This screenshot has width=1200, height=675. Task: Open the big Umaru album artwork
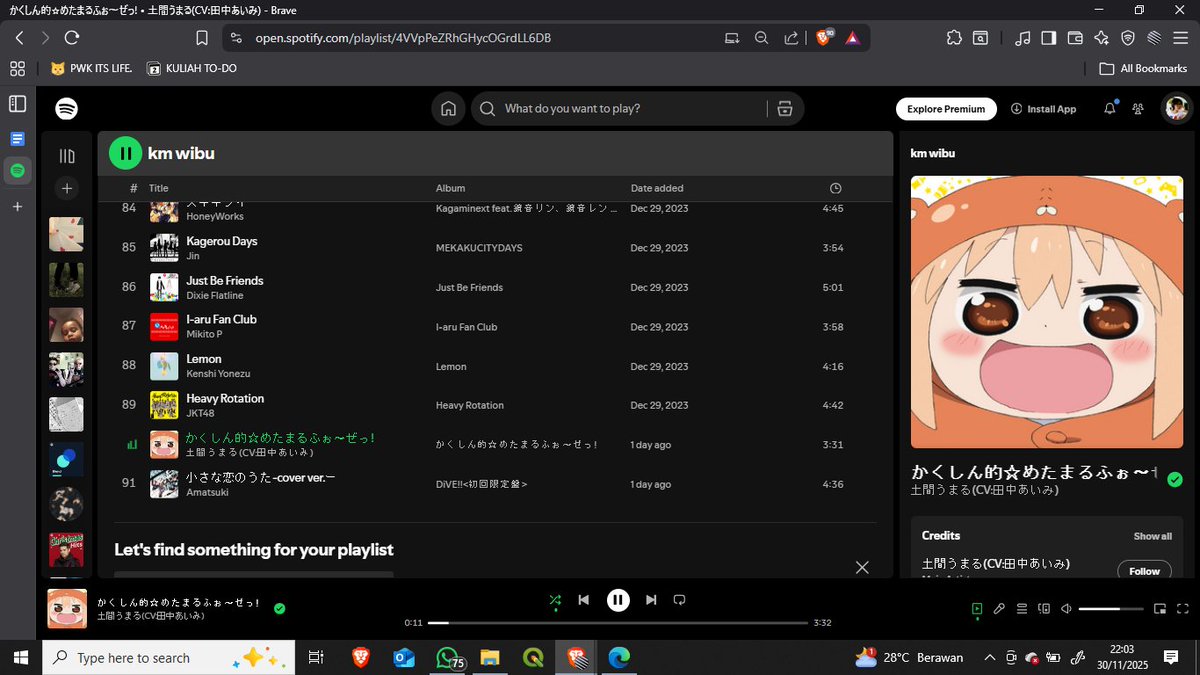[x=1047, y=312]
